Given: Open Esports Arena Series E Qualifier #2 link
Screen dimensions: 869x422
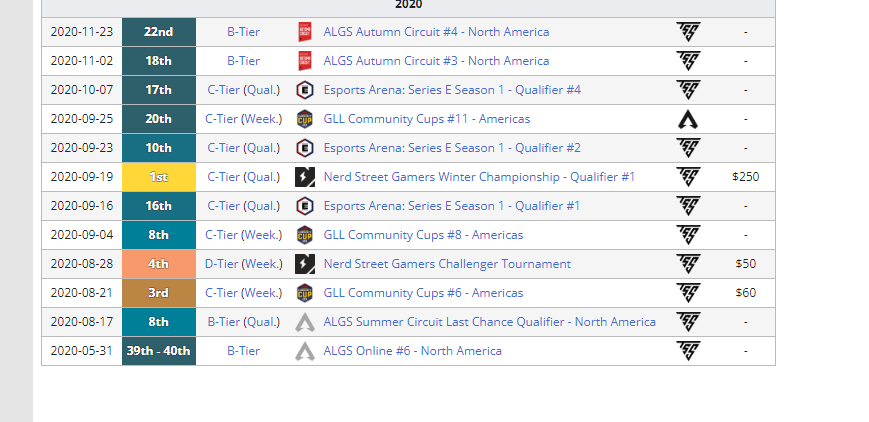Looking at the screenshot, I should 452,148.
